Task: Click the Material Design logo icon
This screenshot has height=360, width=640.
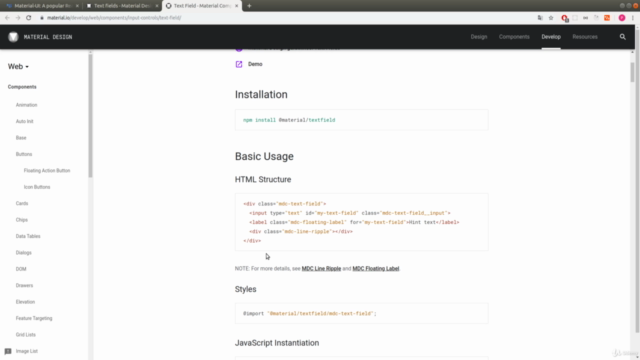Action: pos(13,37)
